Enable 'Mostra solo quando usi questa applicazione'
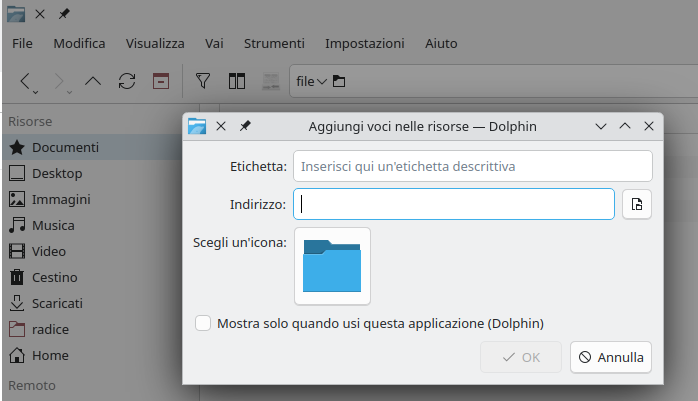The width and height of the screenshot is (698, 401). point(203,323)
